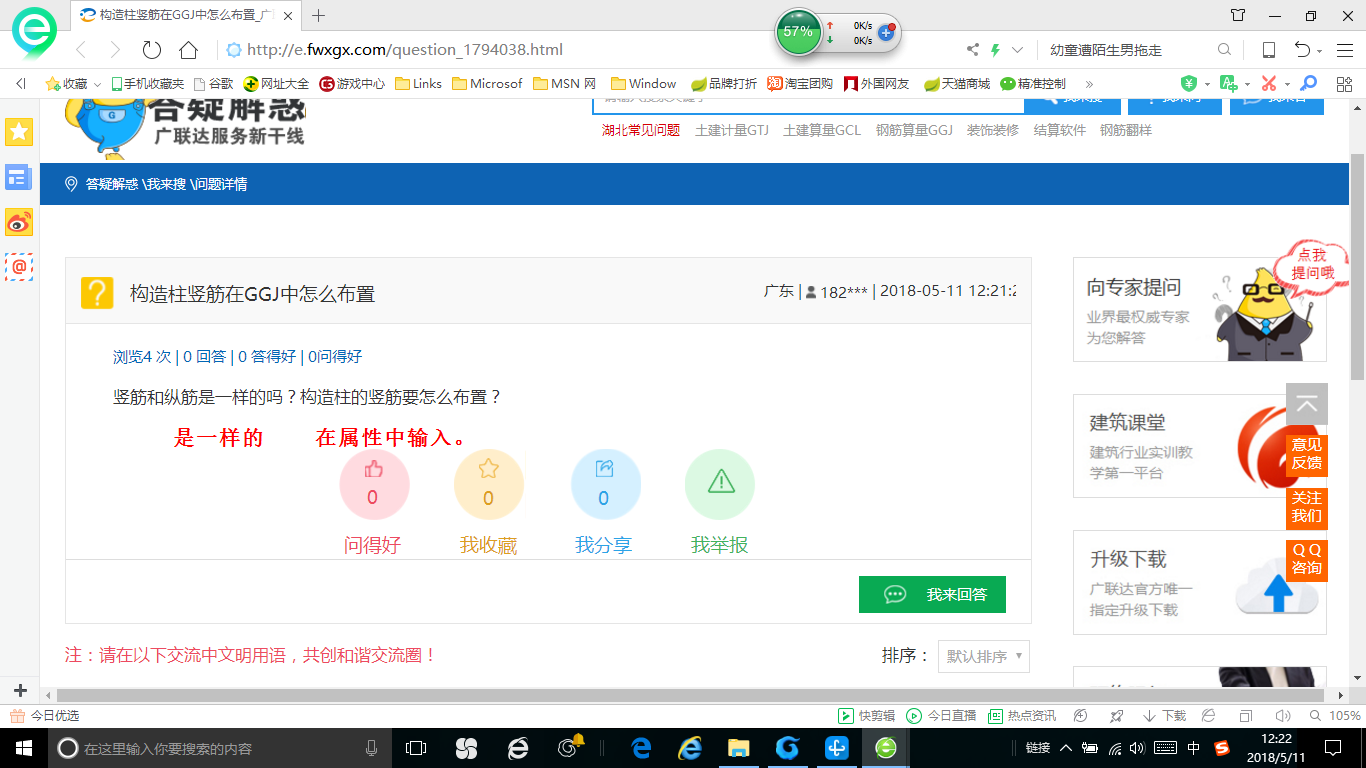Image resolution: width=1366 pixels, height=768 pixels.
Task: Add a new sidebar app plus icon
Action: tap(19, 691)
